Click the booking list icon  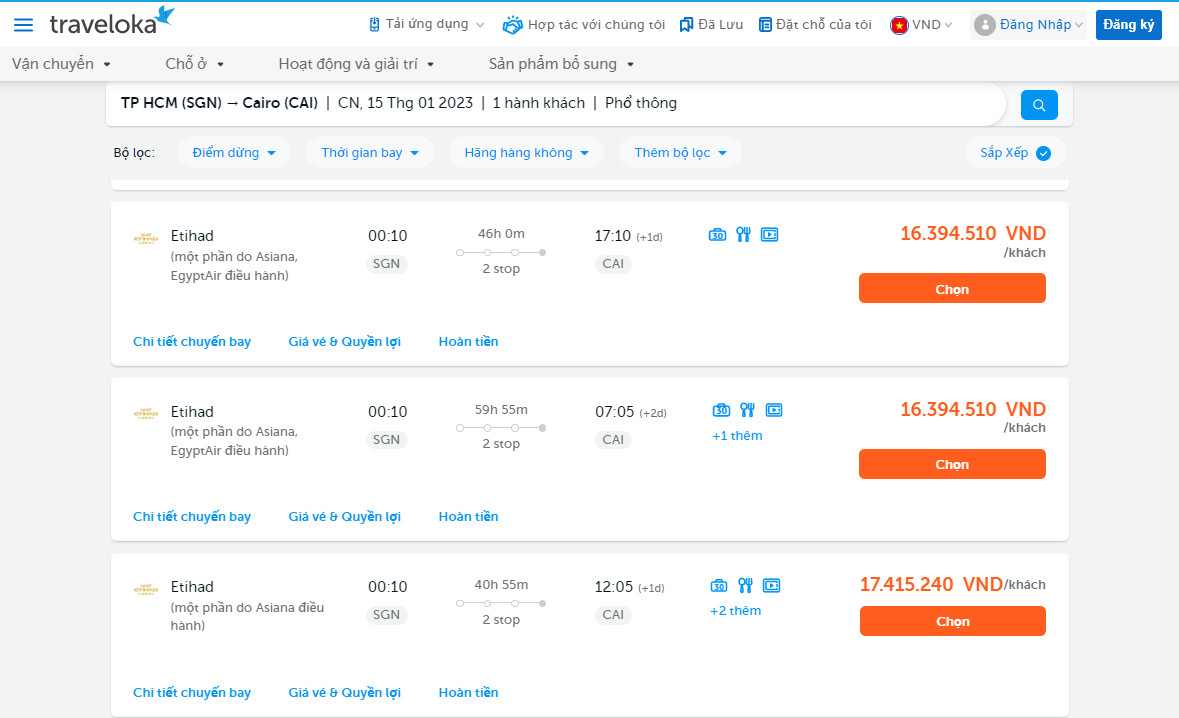tap(765, 25)
